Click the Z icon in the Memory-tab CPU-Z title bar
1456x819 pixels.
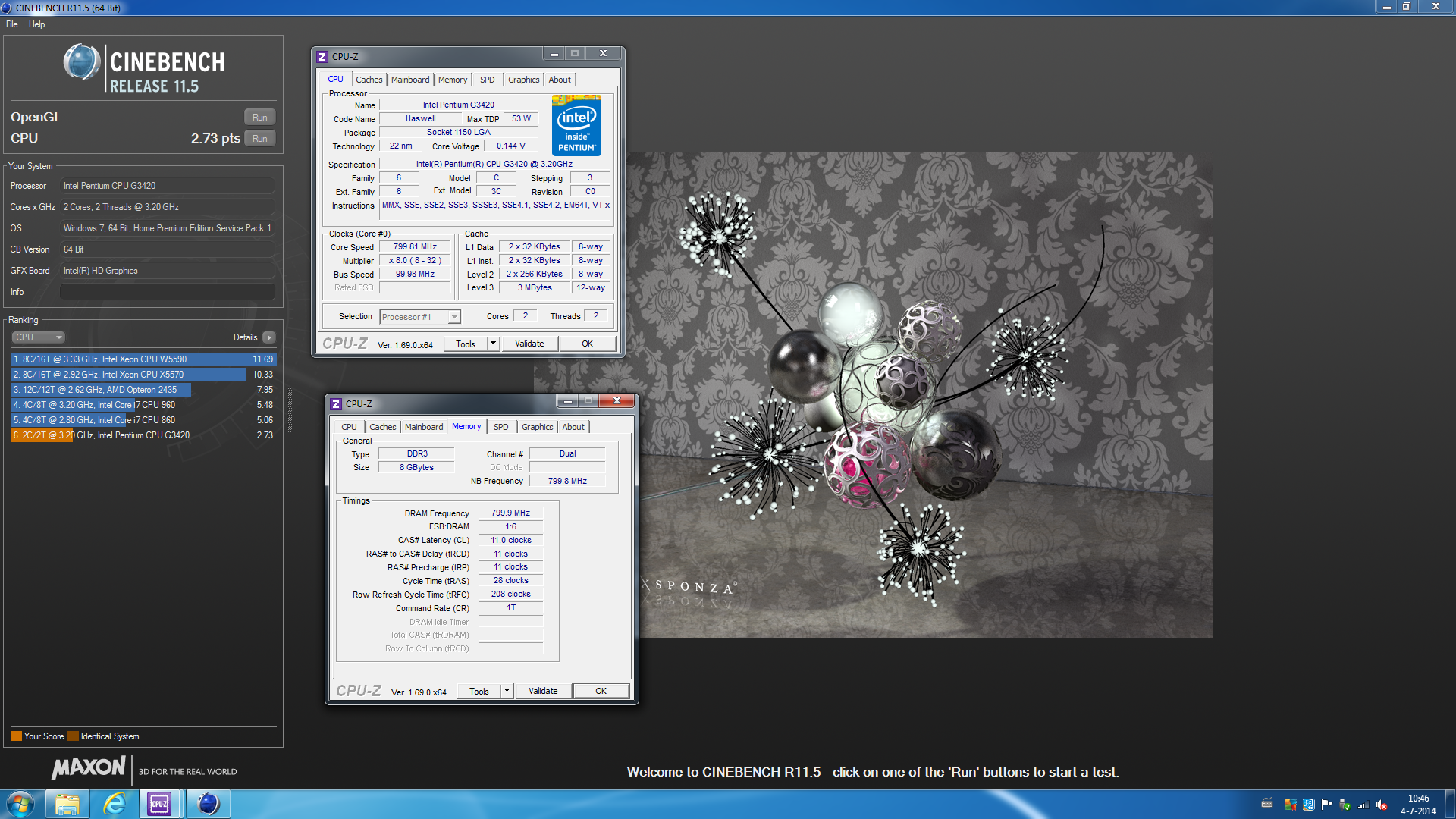pos(336,404)
